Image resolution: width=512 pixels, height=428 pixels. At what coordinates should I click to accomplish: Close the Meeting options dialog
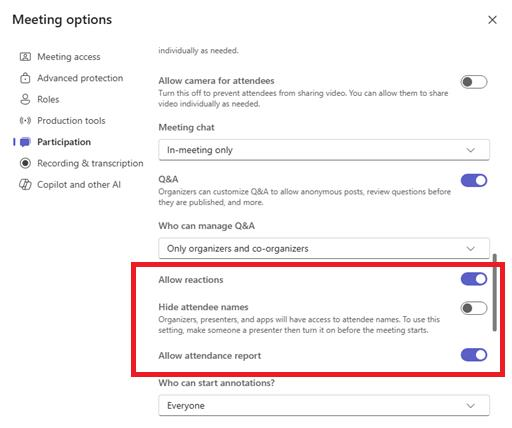(x=492, y=20)
